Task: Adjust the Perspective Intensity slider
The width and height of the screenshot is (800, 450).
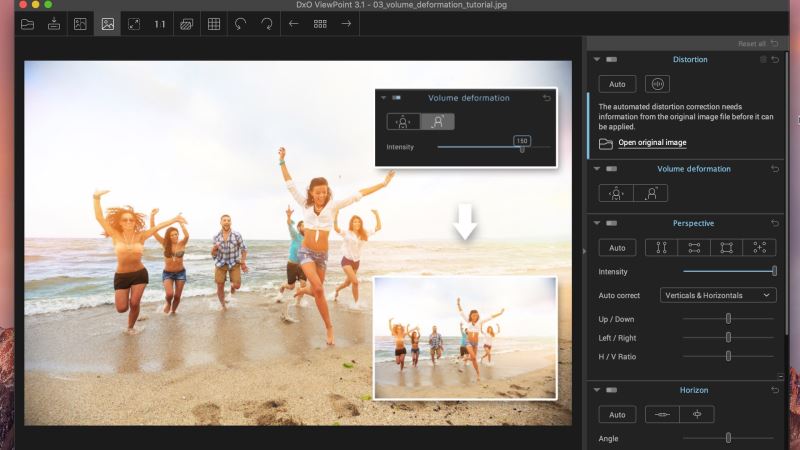Action: 730,271
